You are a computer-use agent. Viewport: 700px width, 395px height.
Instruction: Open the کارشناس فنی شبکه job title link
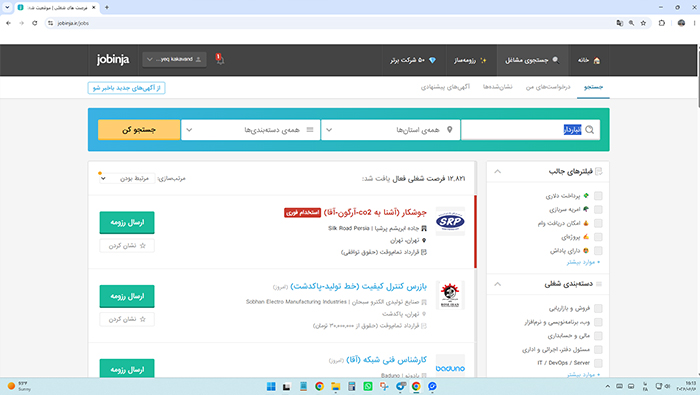[x=387, y=360]
